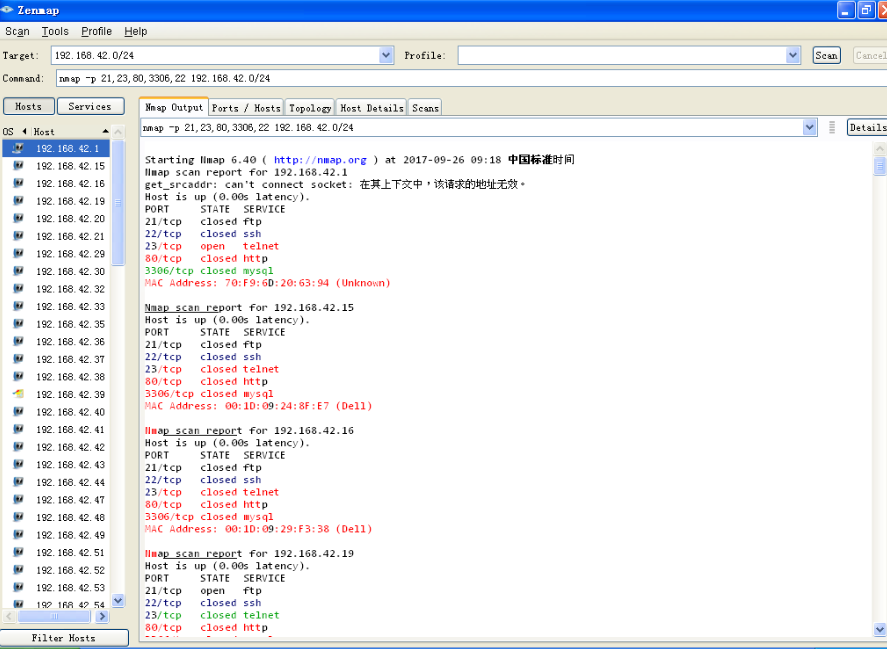Click the OS icon next to 192.168.42.47
This screenshot has height=649, width=887.
17,500
